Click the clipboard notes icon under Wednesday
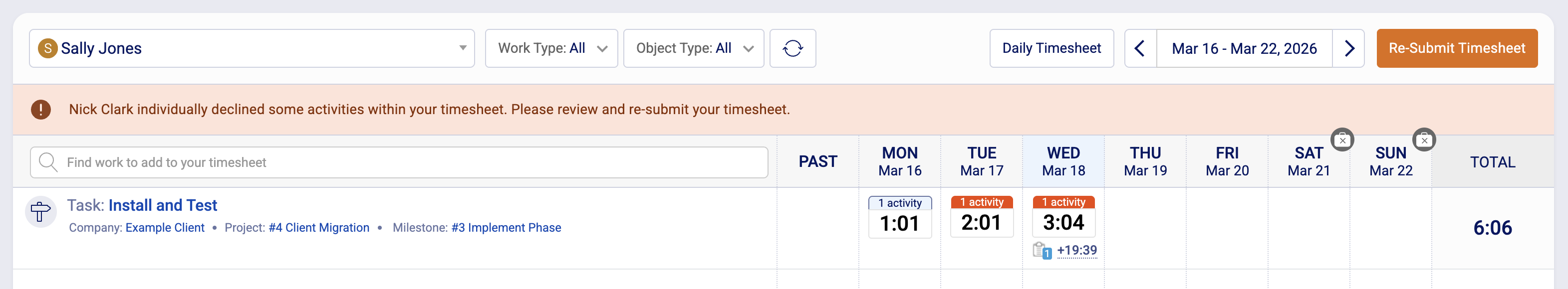This screenshot has height=289, width=1568. click(x=1042, y=250)
